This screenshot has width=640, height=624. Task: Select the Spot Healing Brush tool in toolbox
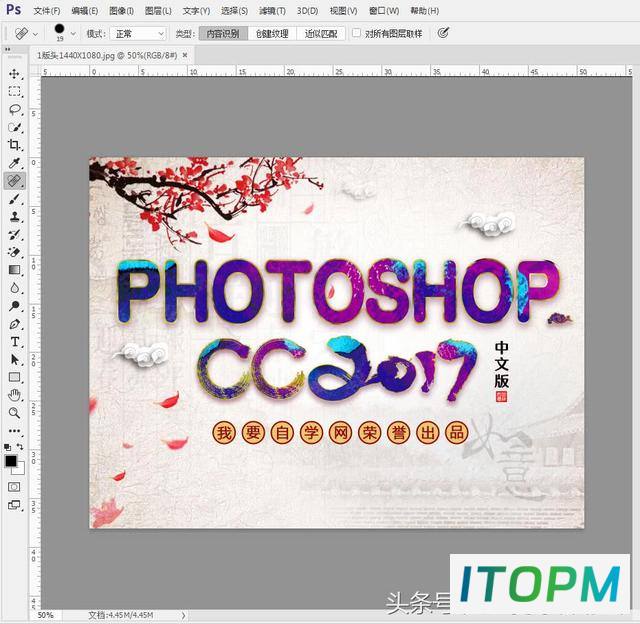[x=15, y=181]
